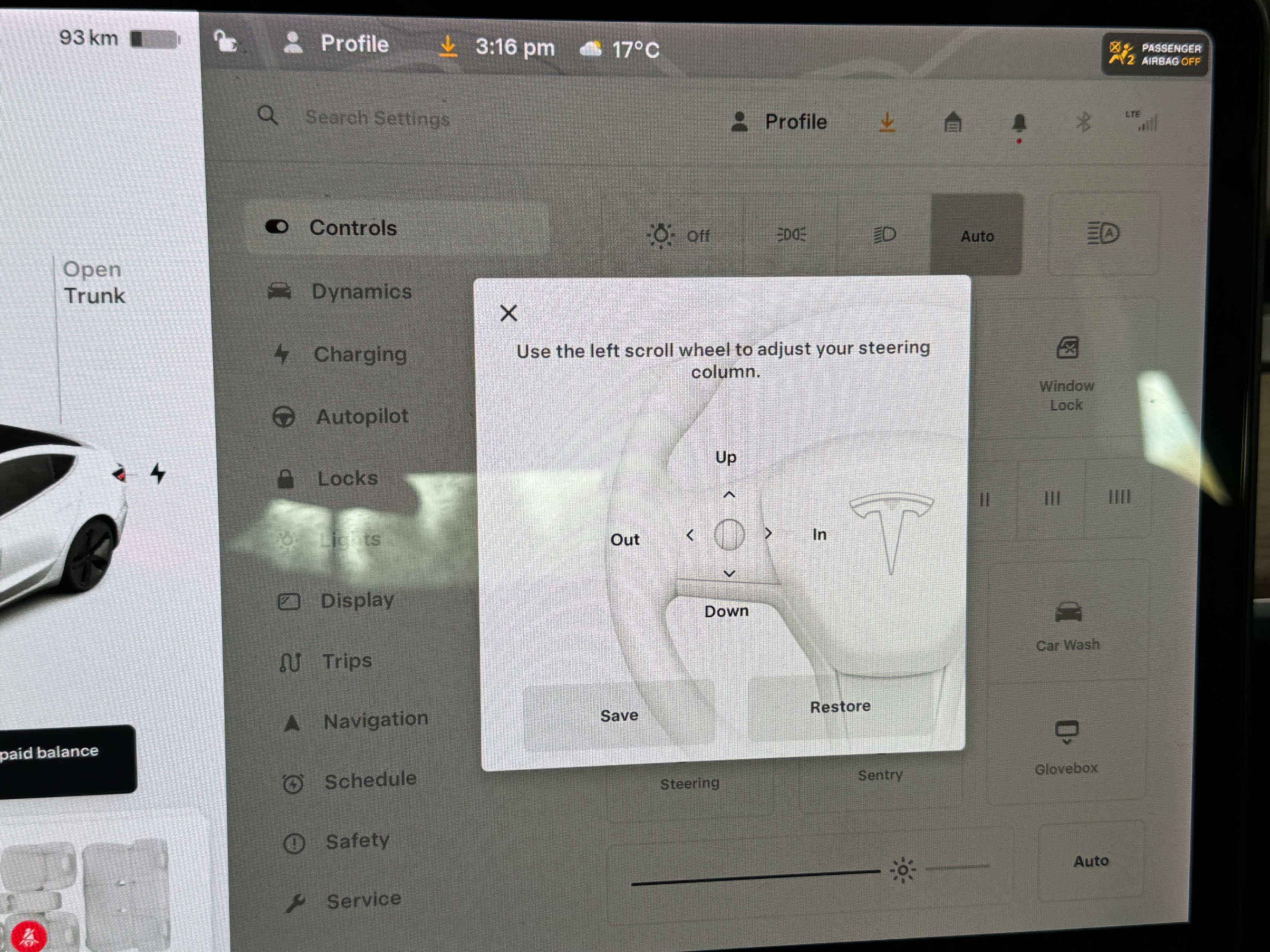Image resolution: width=1270 pixels, height=952 pixels.
Task: Select Charging in the settings sidebar
Action: click(x=359, y=354)
